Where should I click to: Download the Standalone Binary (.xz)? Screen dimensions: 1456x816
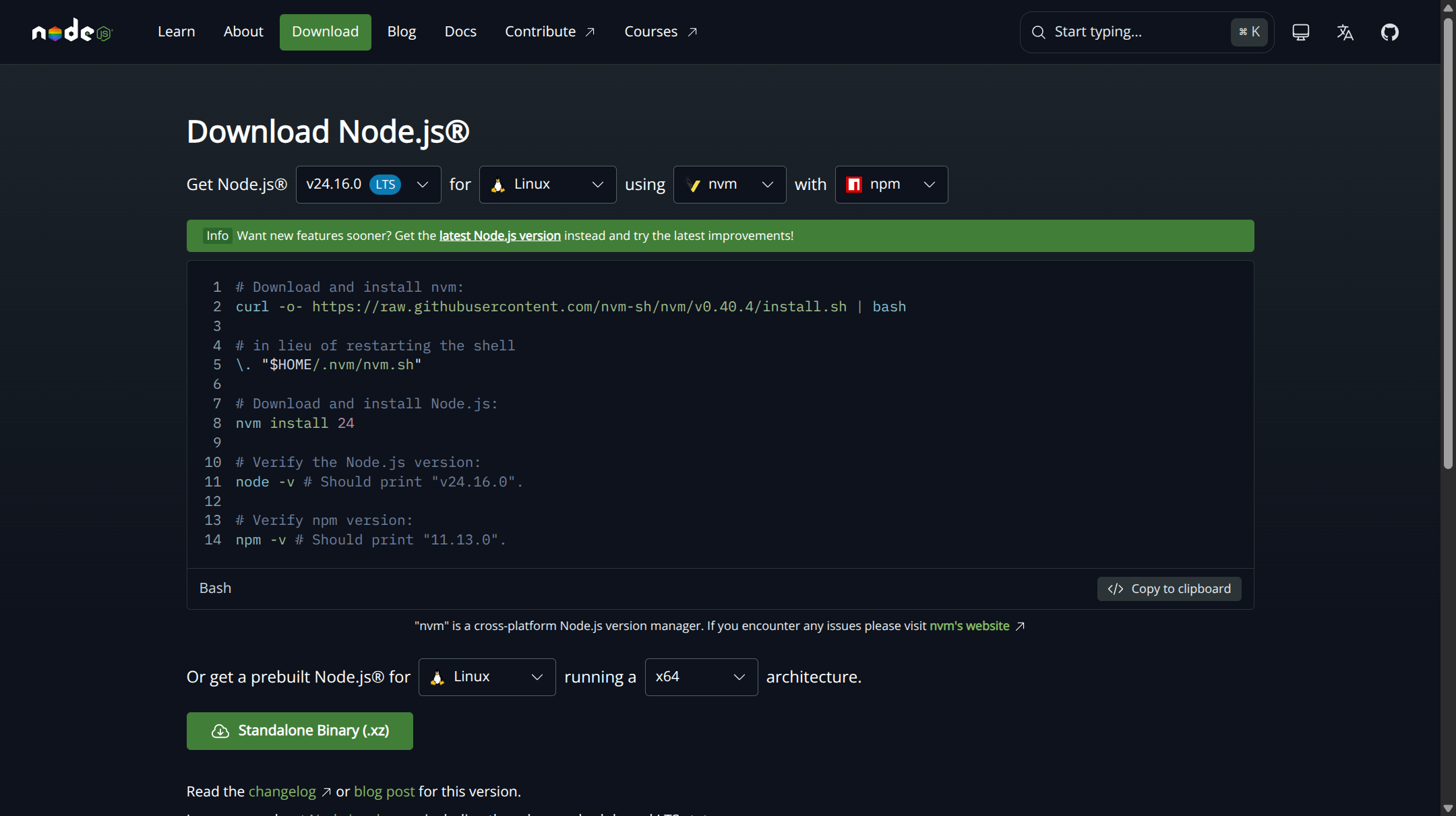click(x=300, y=731)
